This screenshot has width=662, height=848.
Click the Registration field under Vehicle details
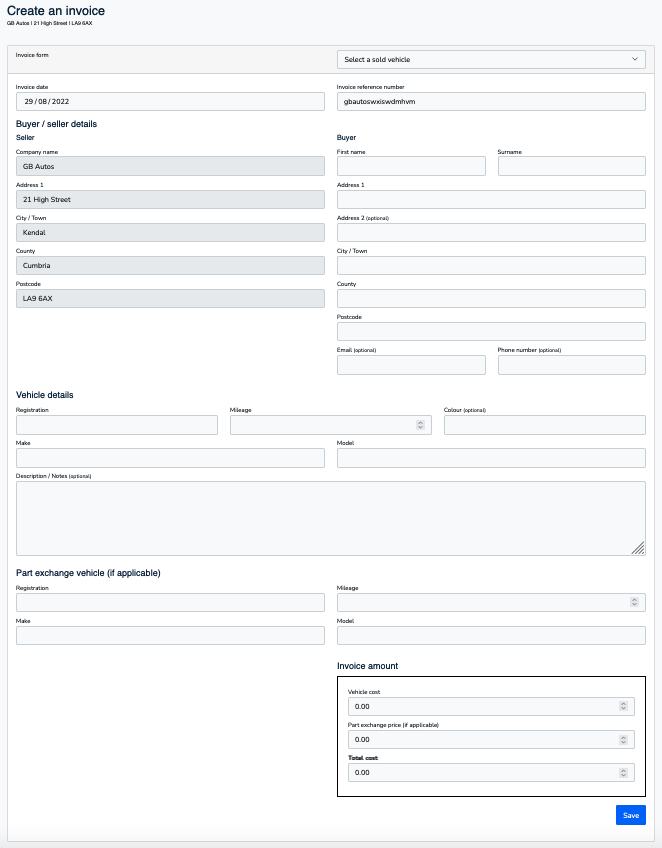tap(116, 424)
